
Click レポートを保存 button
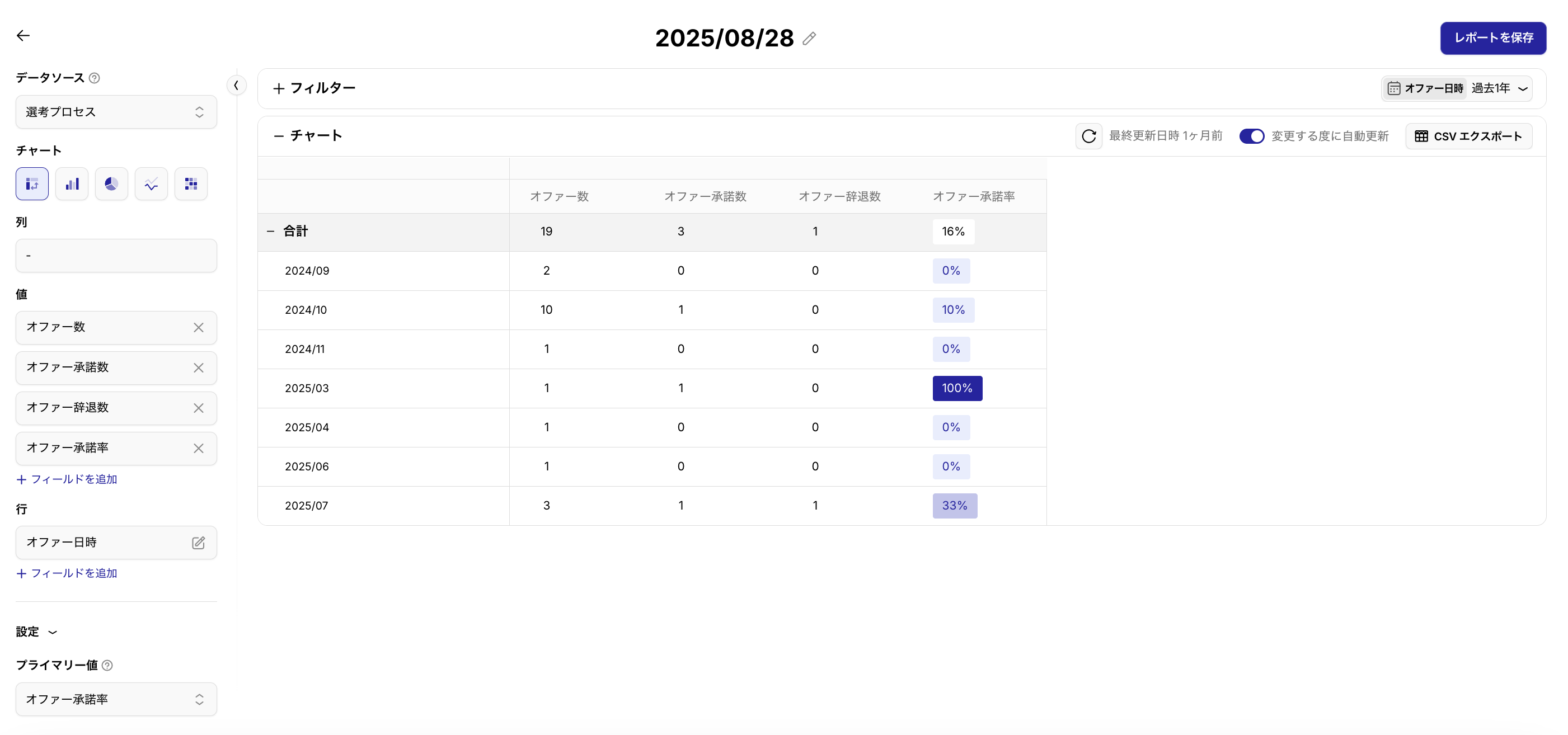[1492, 39]
